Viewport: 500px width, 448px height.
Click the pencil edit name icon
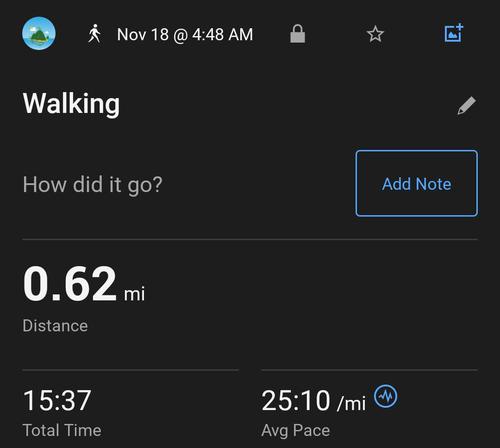pyautogui.click(x=466, y=105)
